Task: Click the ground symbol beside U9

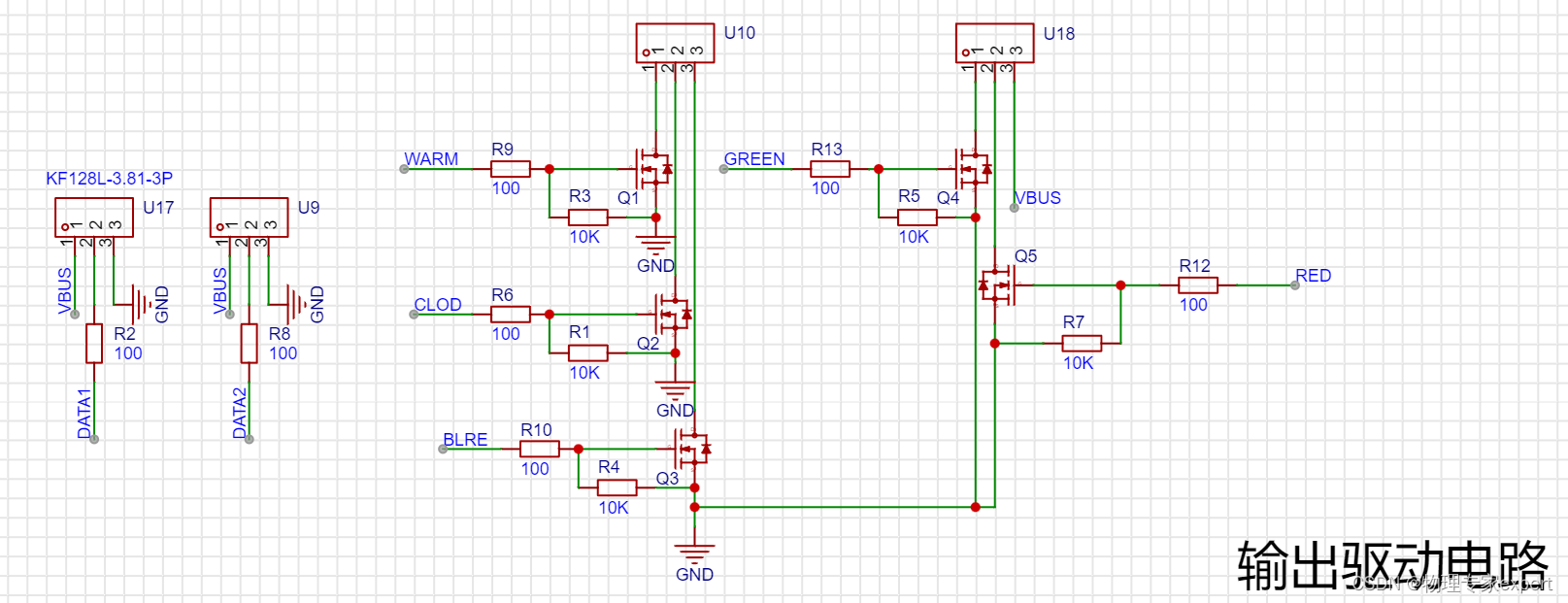Action: point(295,305)
